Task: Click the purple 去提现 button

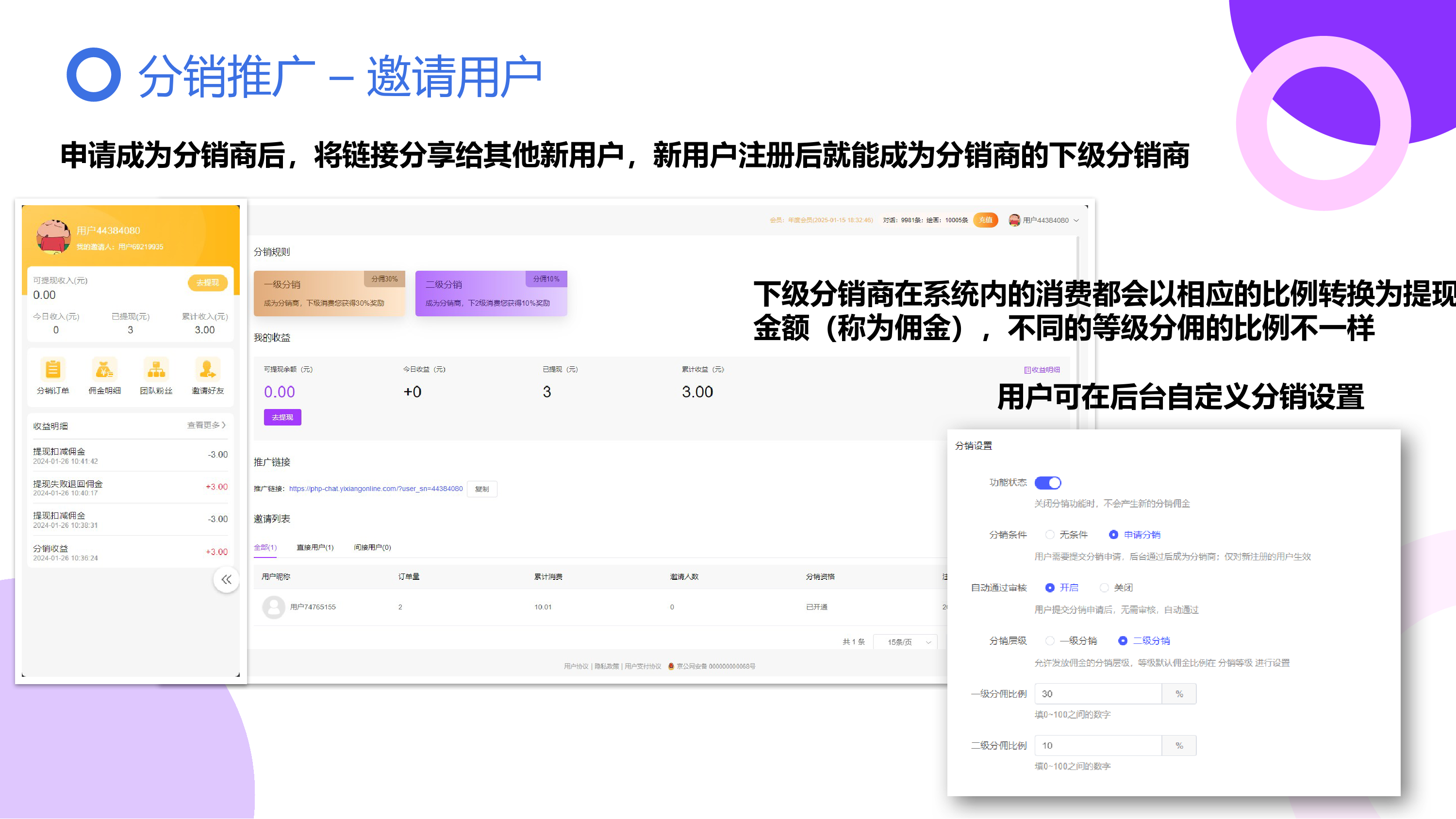Action: click(x=282, y=417)
